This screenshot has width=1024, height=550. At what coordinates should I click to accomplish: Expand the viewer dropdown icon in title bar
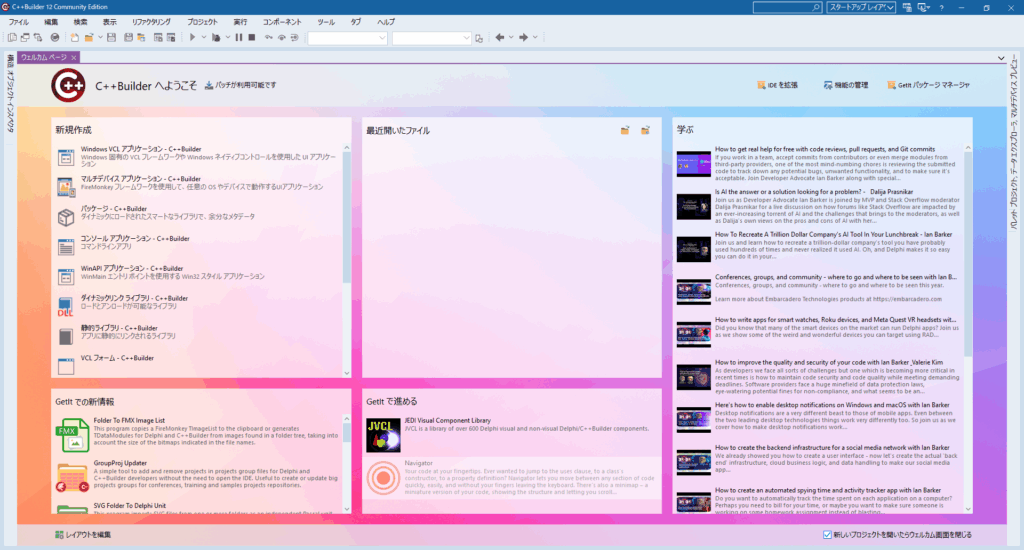pyautogui.click(x=923, y=7)
